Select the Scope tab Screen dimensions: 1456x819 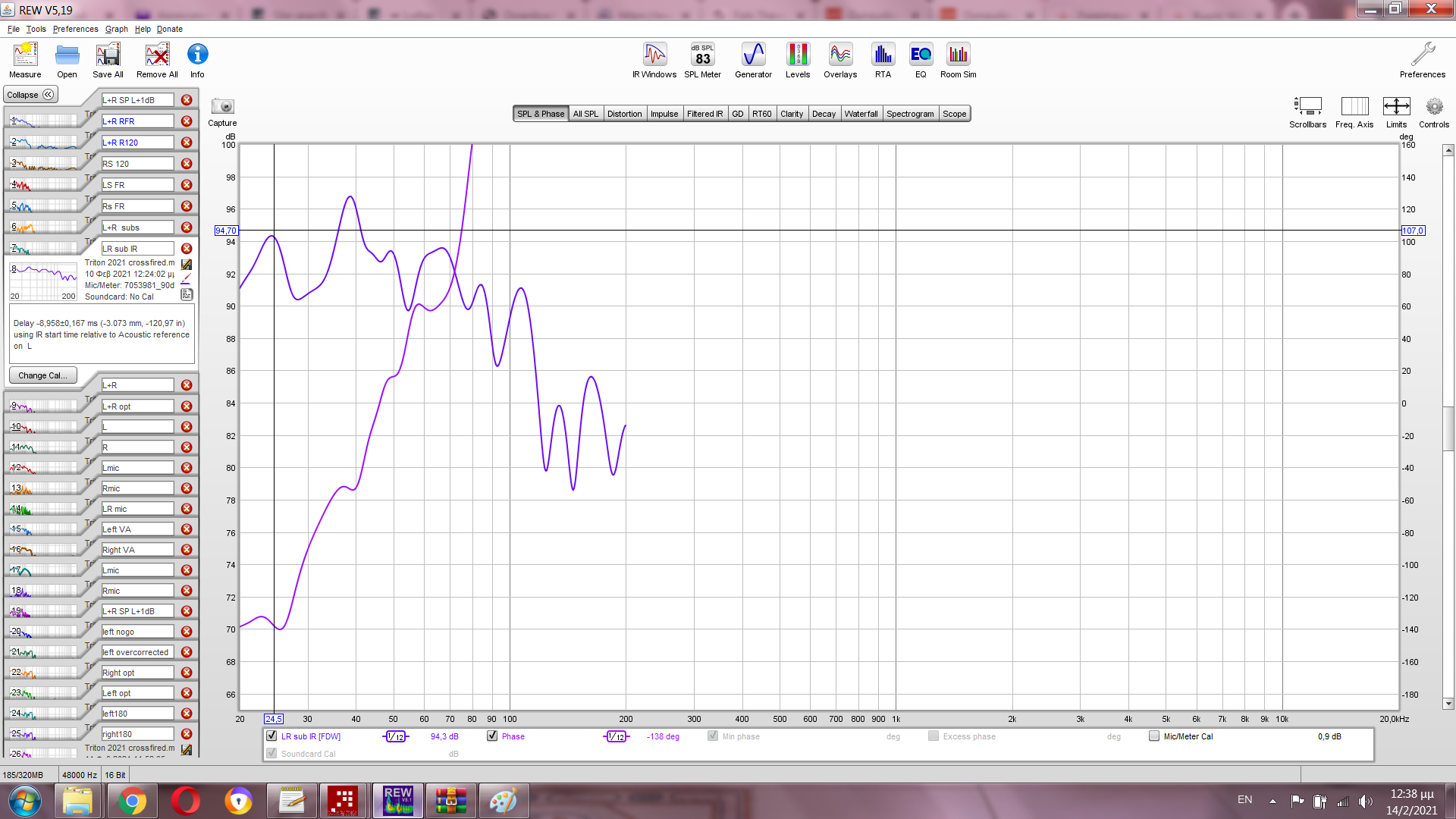tap(954, 114)
